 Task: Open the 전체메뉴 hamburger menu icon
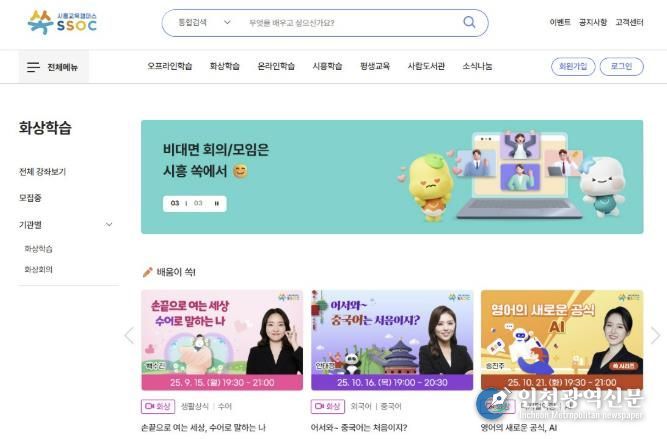(33, 67)
